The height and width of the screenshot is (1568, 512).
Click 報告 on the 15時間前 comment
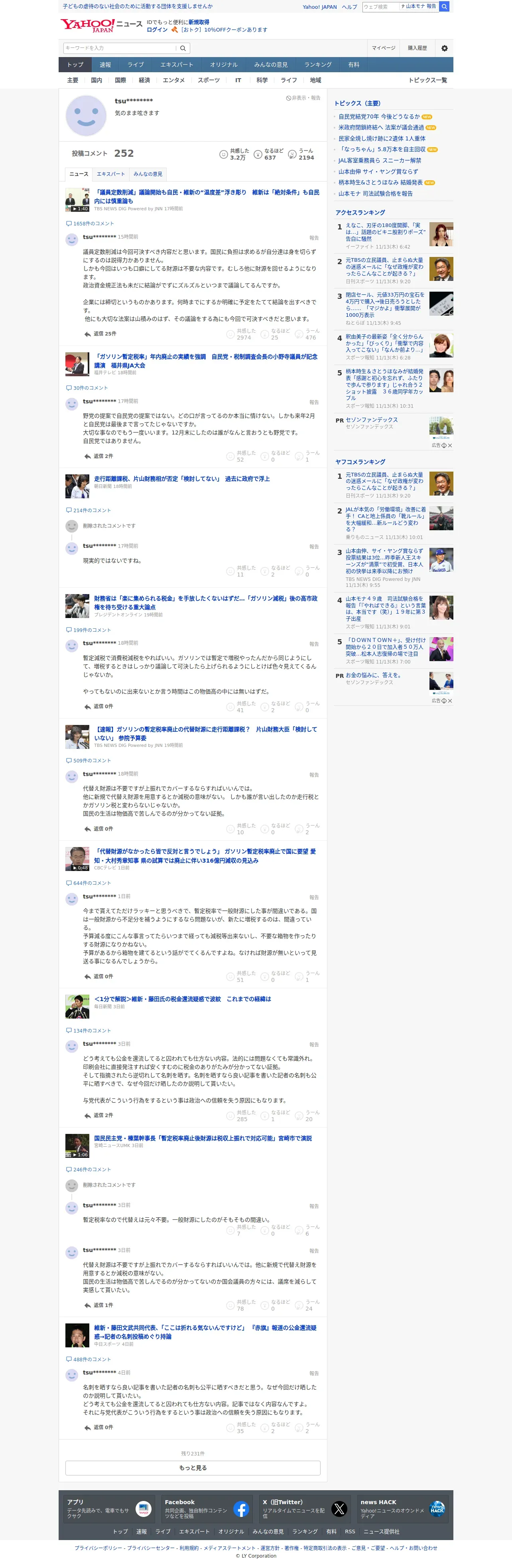click(x=314, y=238)
